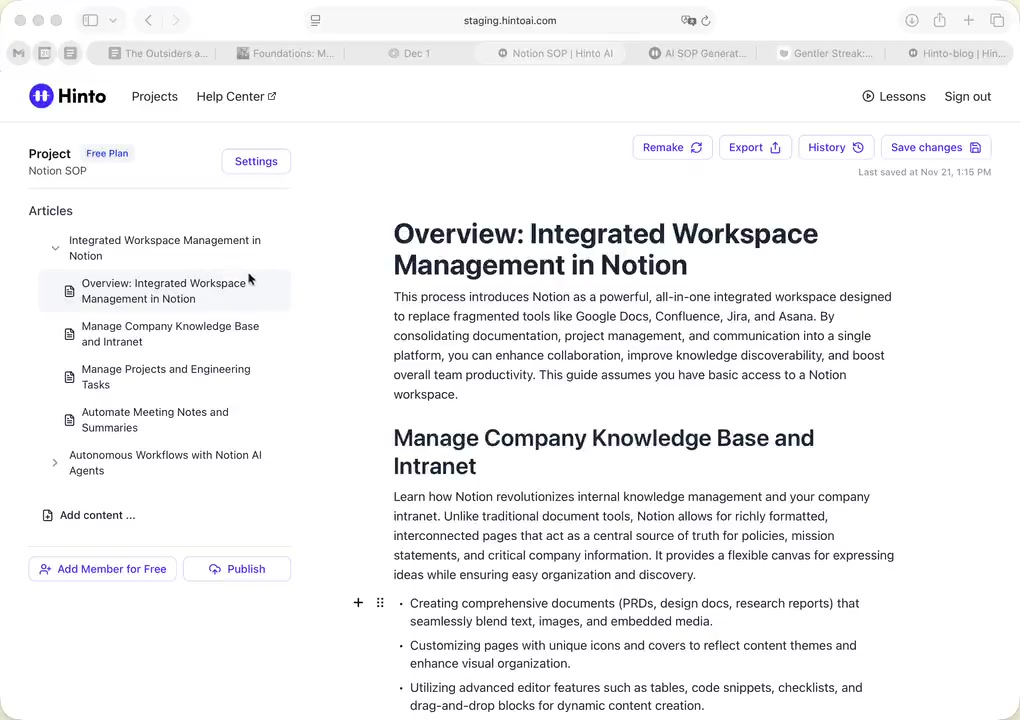1020x720 pixels.
Task: Click the Safari share icon
Action: (x=940, y=20)
